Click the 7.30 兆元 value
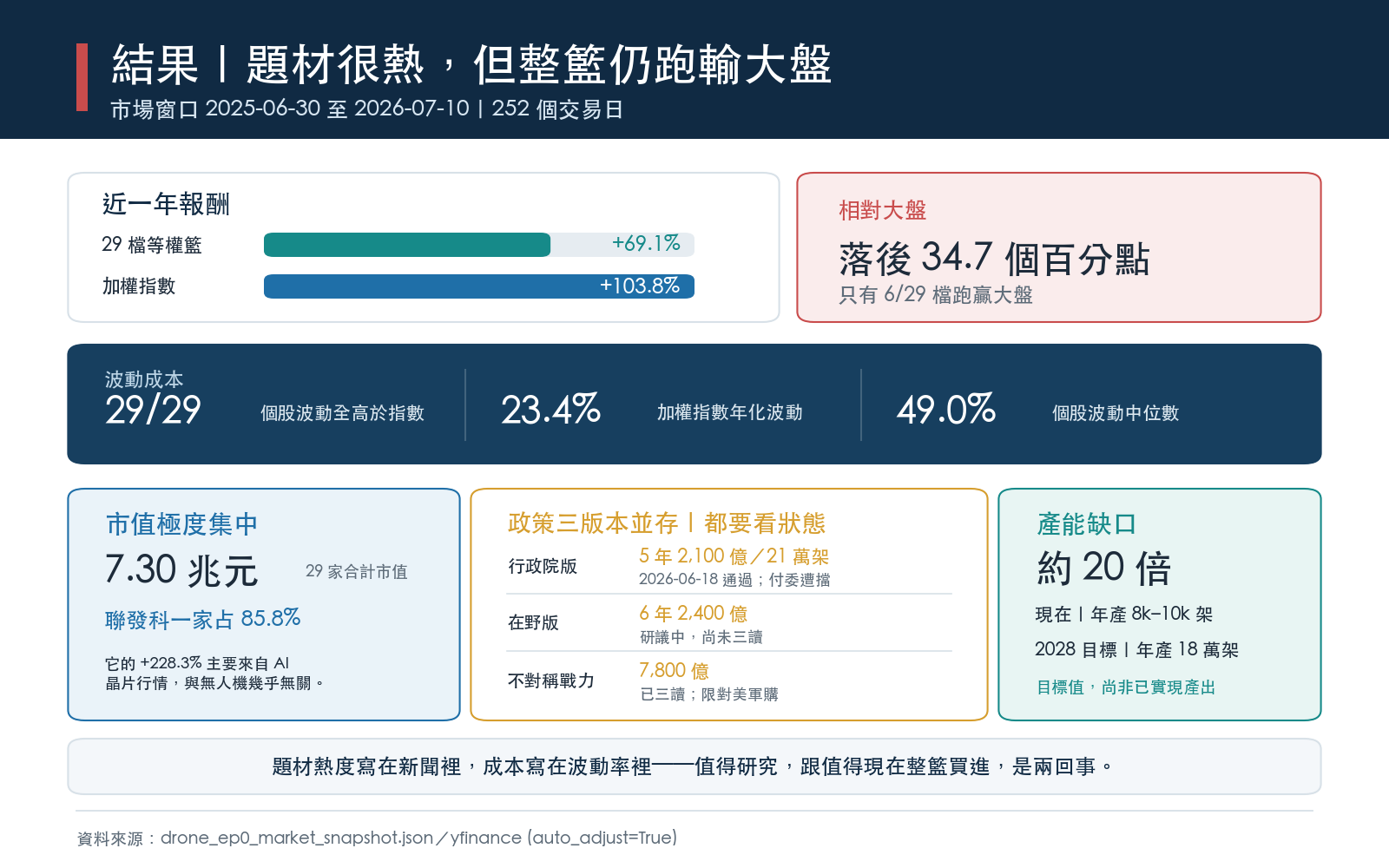 click(181, 570)
